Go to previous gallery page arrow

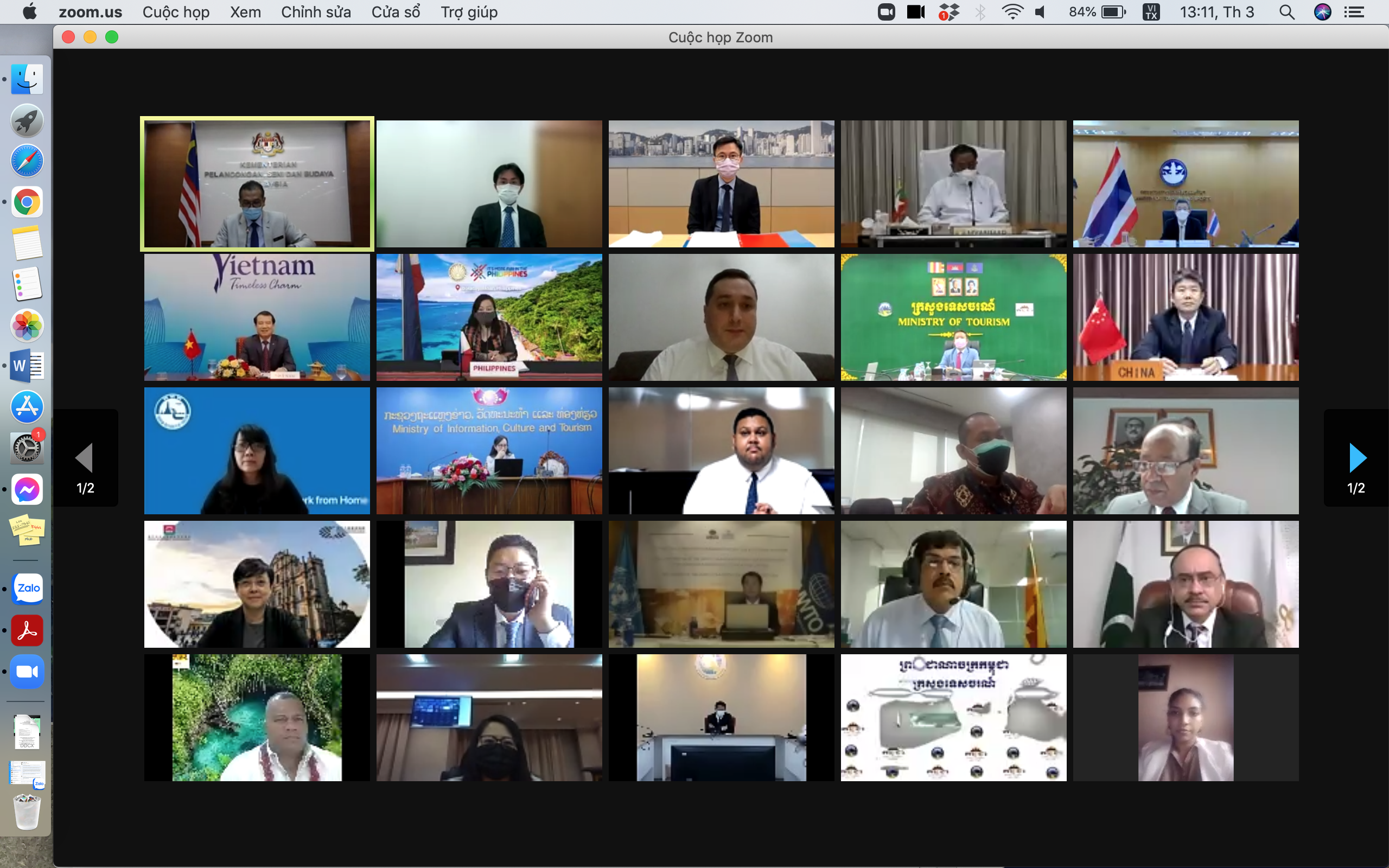coord(85,457)
